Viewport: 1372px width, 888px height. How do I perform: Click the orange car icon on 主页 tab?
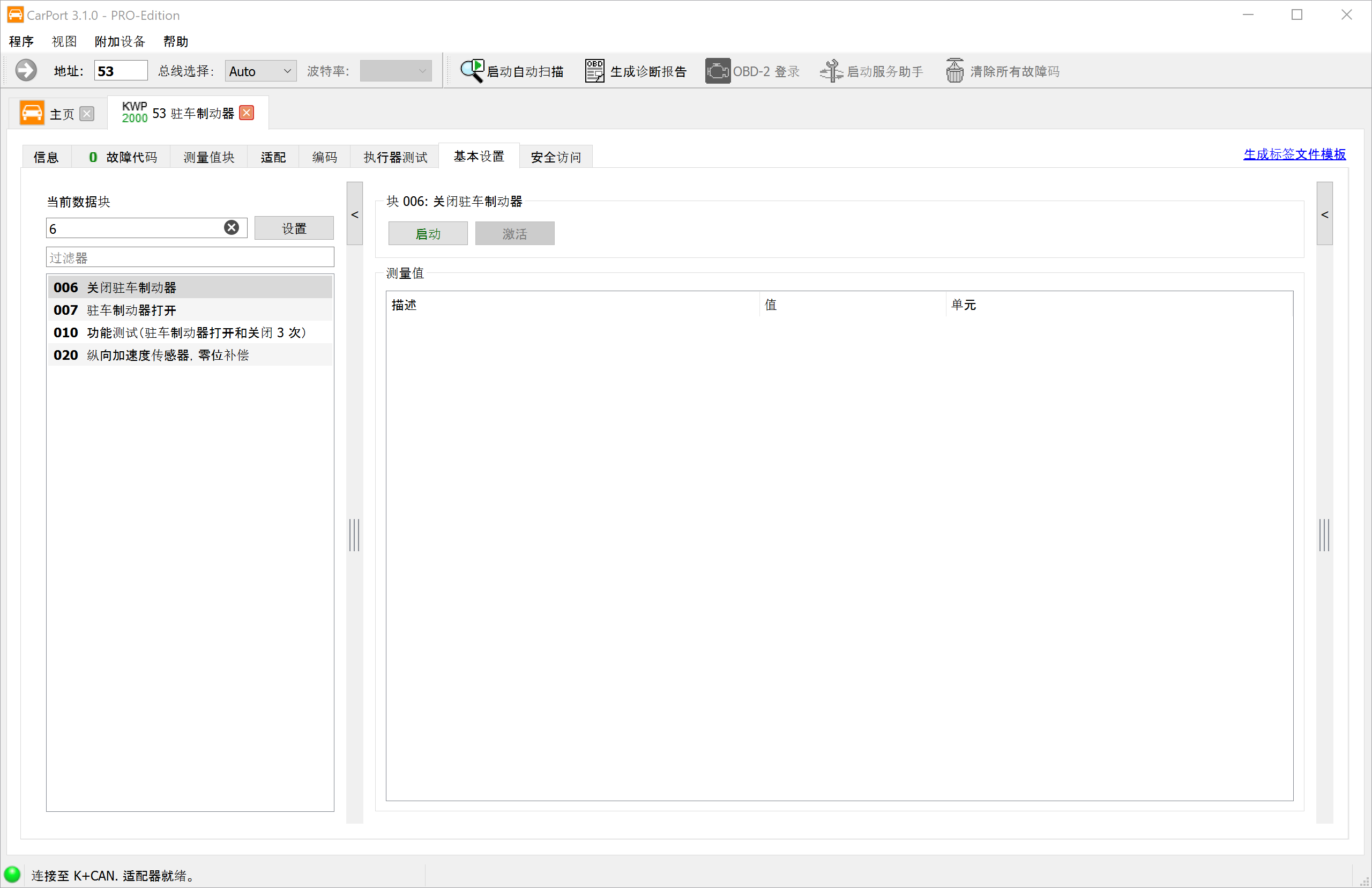[x=32, y=113]
